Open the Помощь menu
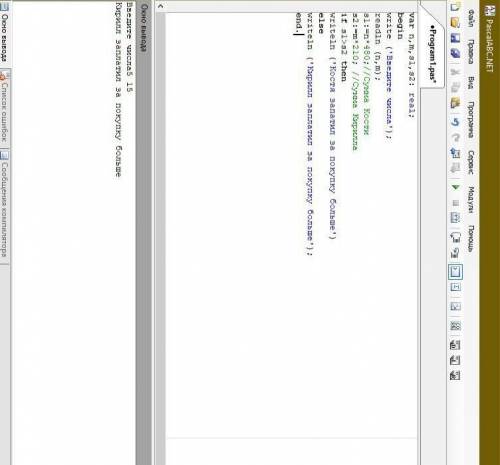500x465 pixels. pos(470,238)
